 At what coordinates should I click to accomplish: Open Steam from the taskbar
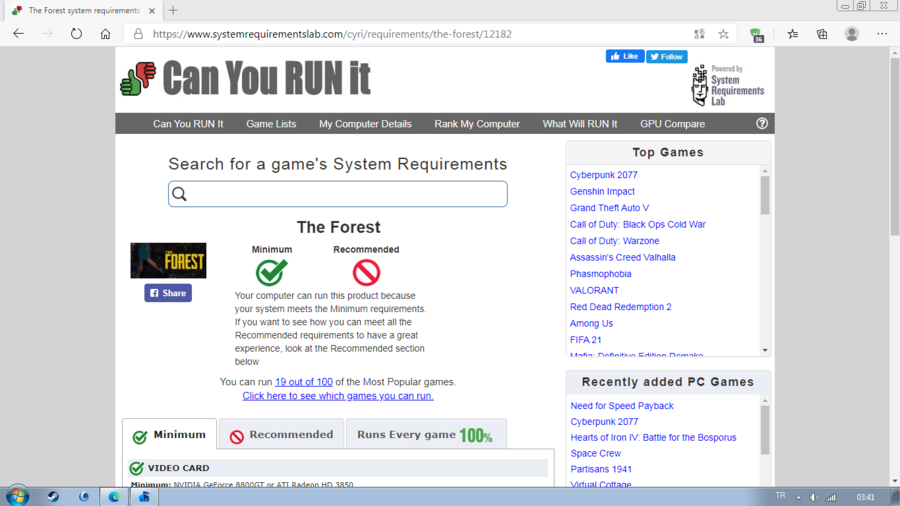(53, 496)
